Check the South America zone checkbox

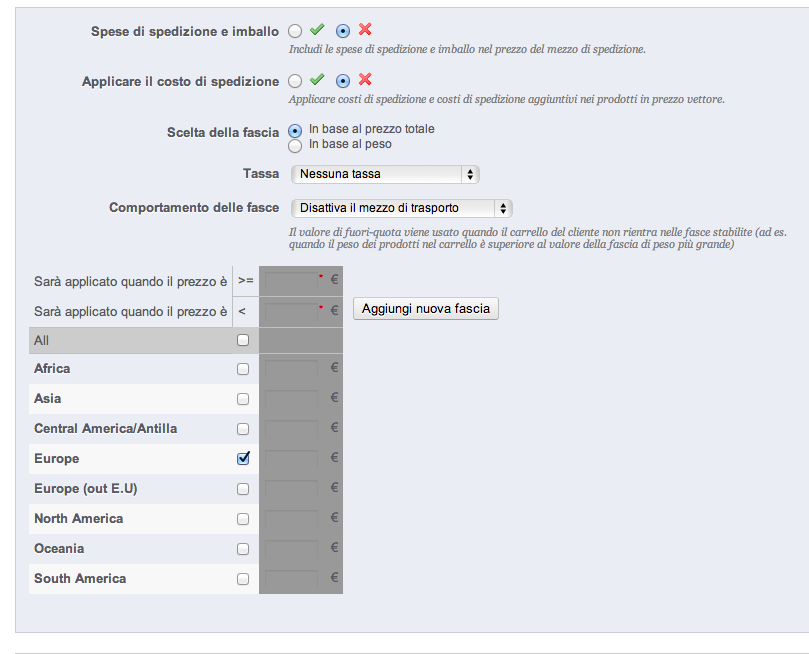click(x=243, y=579)
